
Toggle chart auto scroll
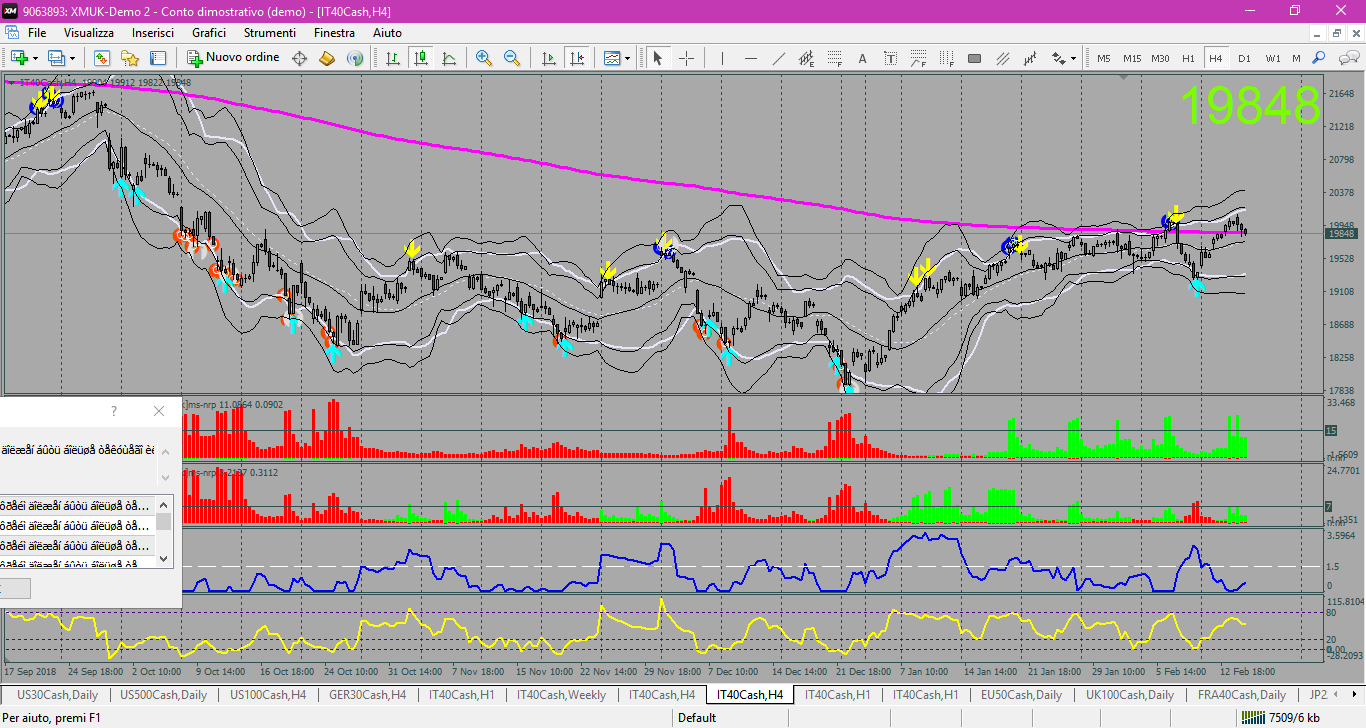pos(549,58)
